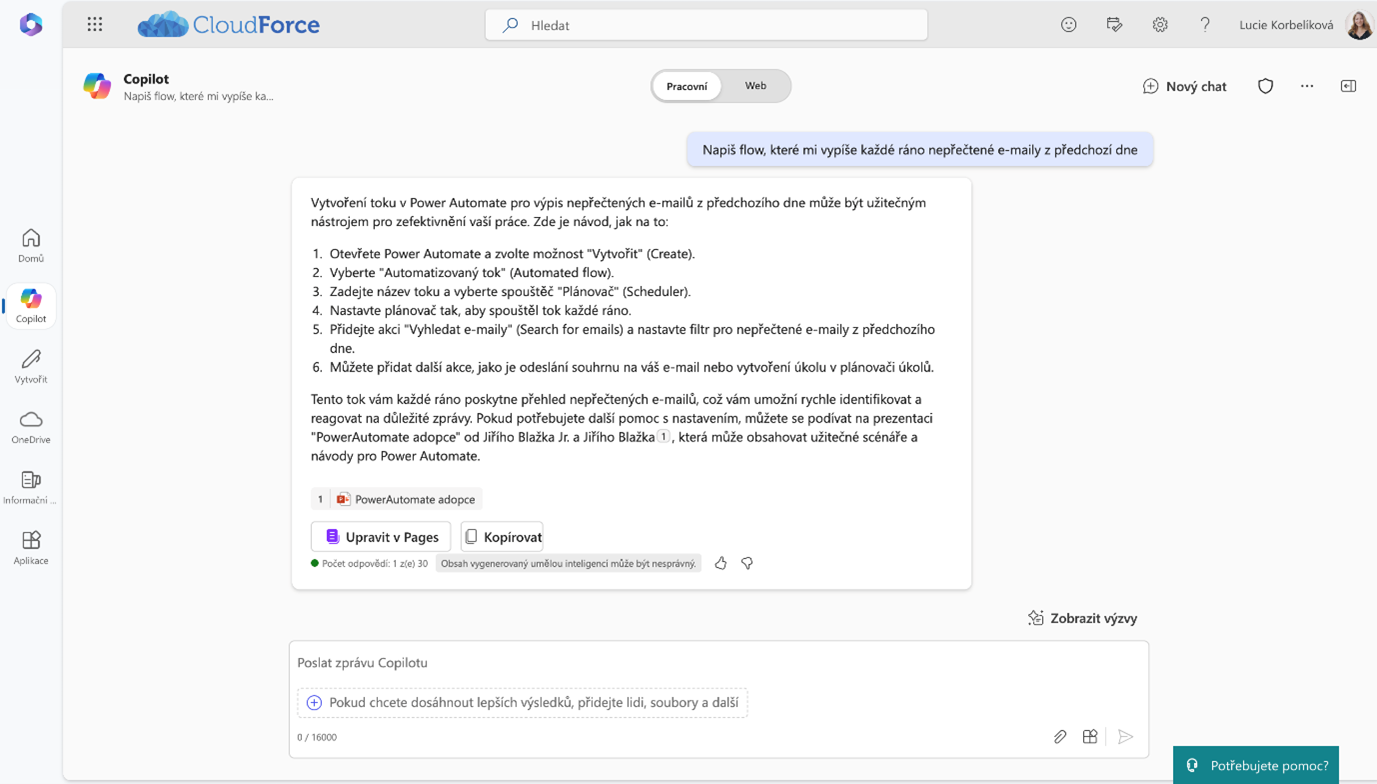
Task: Click the inline citation marker 1
Action: (x=663, y=437)
